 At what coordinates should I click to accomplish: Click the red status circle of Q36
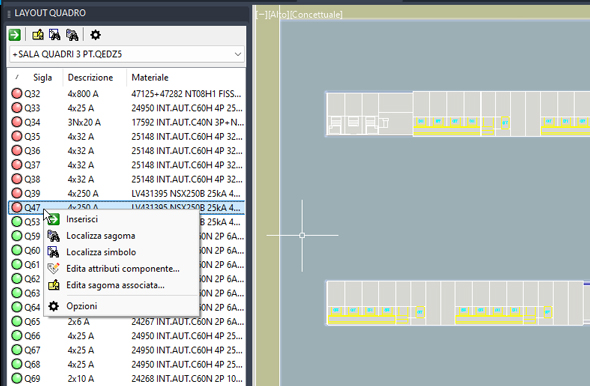click(17, 150)
